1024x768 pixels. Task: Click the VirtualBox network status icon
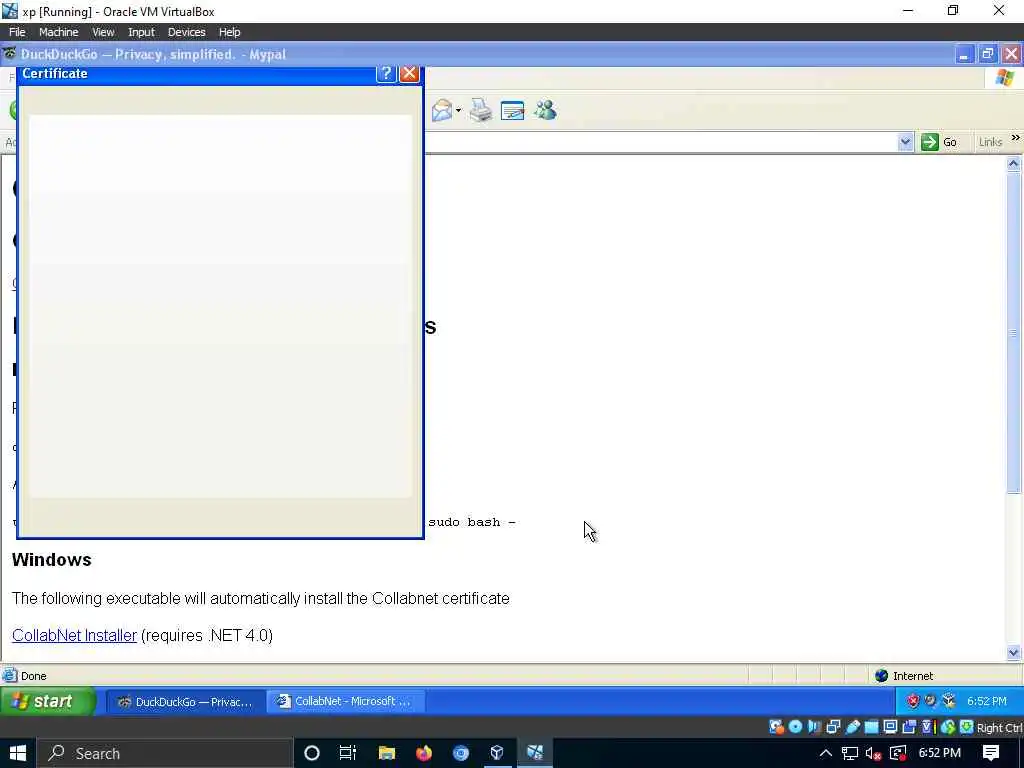[x=833, y=727]
